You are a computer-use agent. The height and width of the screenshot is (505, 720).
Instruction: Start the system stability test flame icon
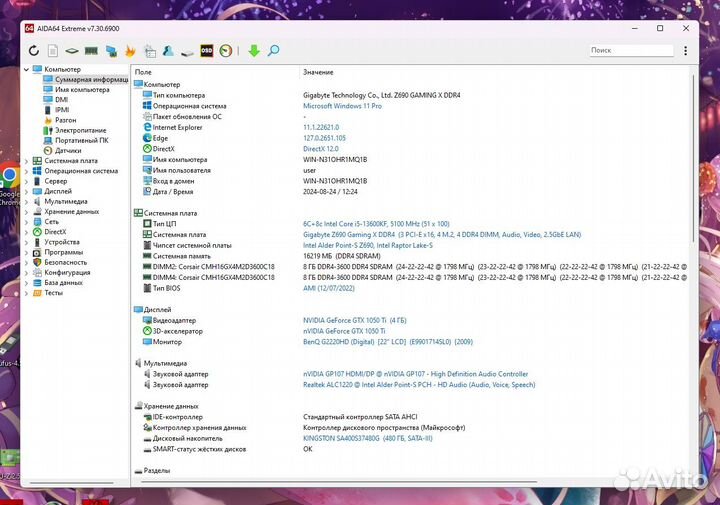[x=130, y=50]
